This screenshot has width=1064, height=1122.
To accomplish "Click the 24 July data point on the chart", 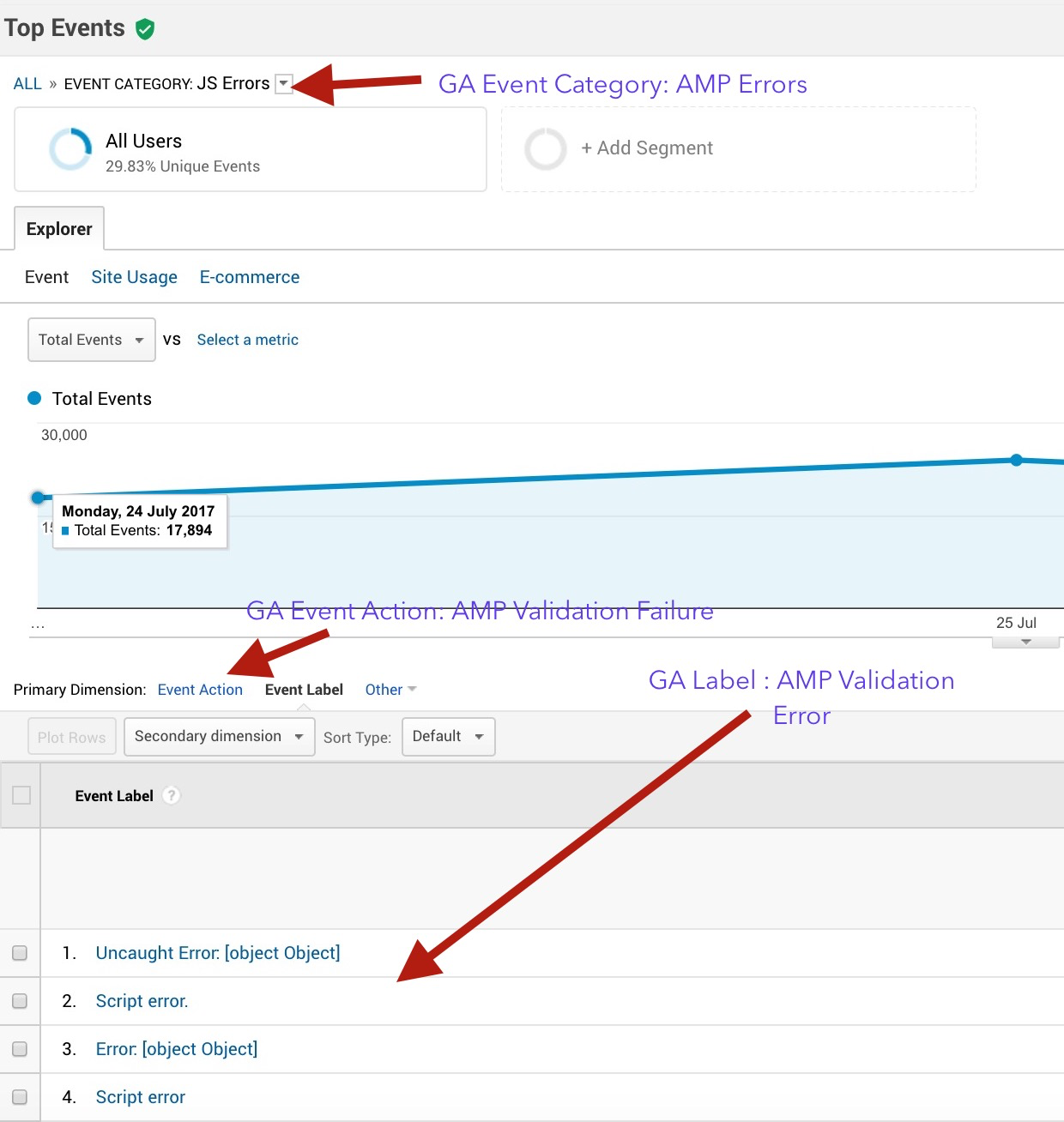I will pos(38,498).
